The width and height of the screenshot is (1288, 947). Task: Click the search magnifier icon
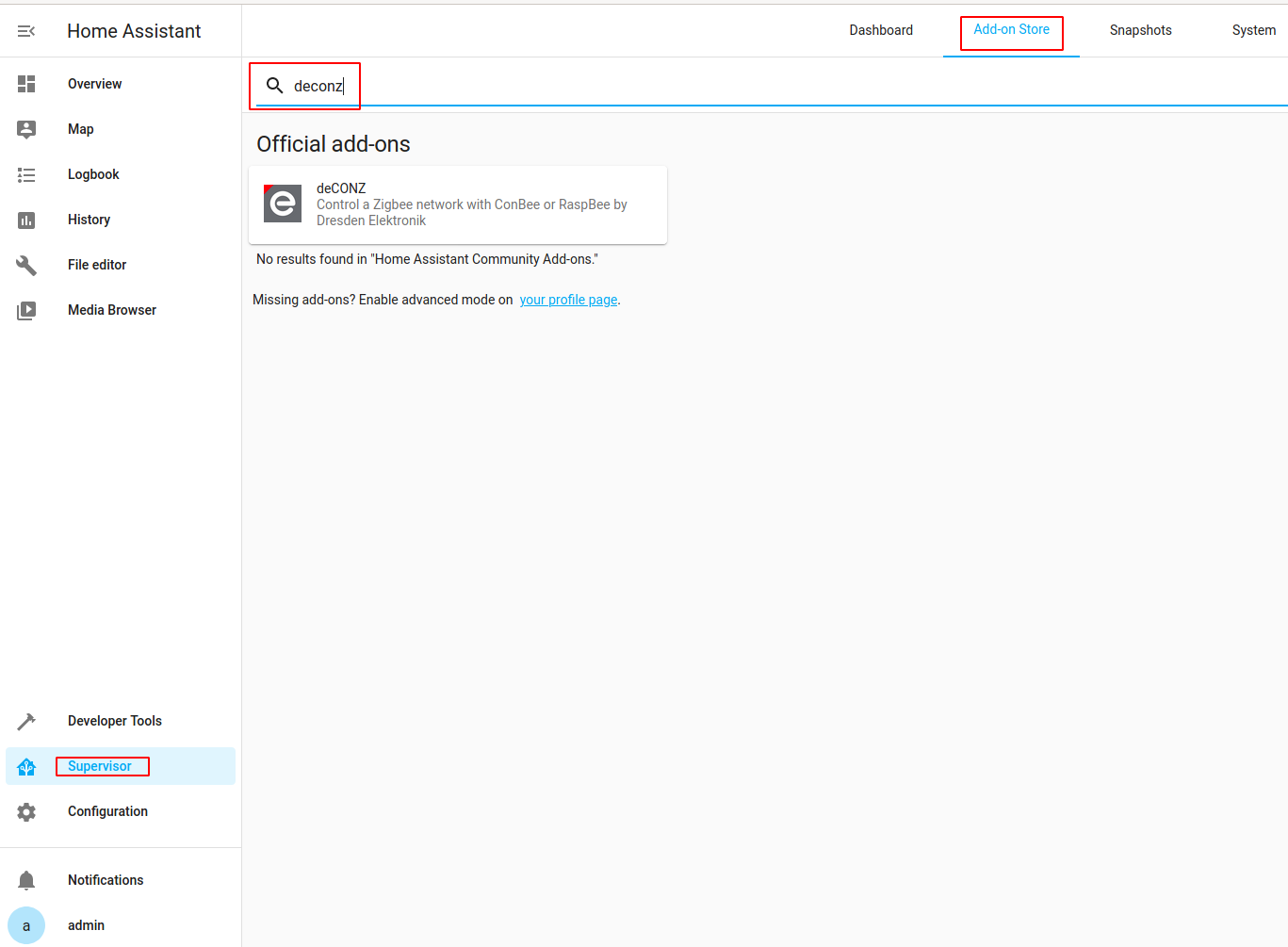pyautogui.click(x=274, y=86)
